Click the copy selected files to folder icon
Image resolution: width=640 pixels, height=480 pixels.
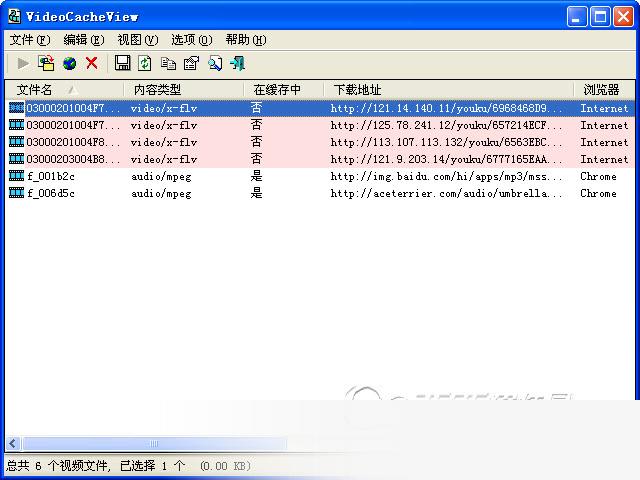coord(46,63)
